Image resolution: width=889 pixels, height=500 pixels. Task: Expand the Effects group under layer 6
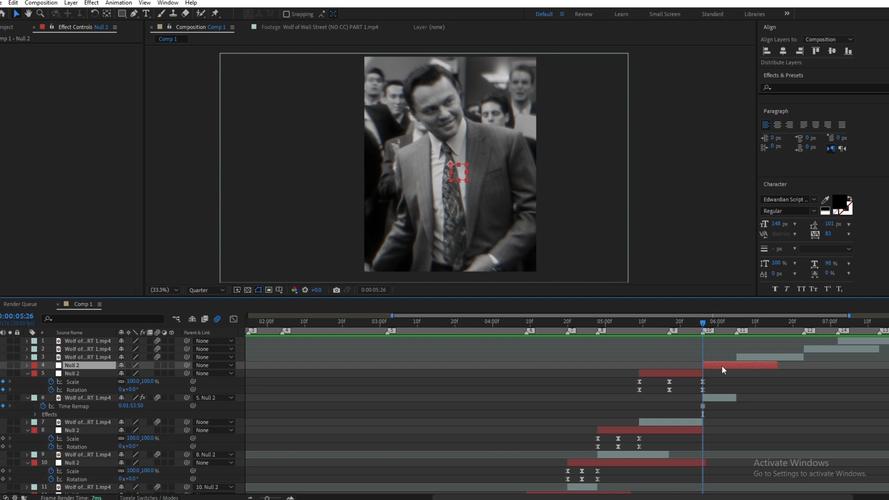coord(35,414)
